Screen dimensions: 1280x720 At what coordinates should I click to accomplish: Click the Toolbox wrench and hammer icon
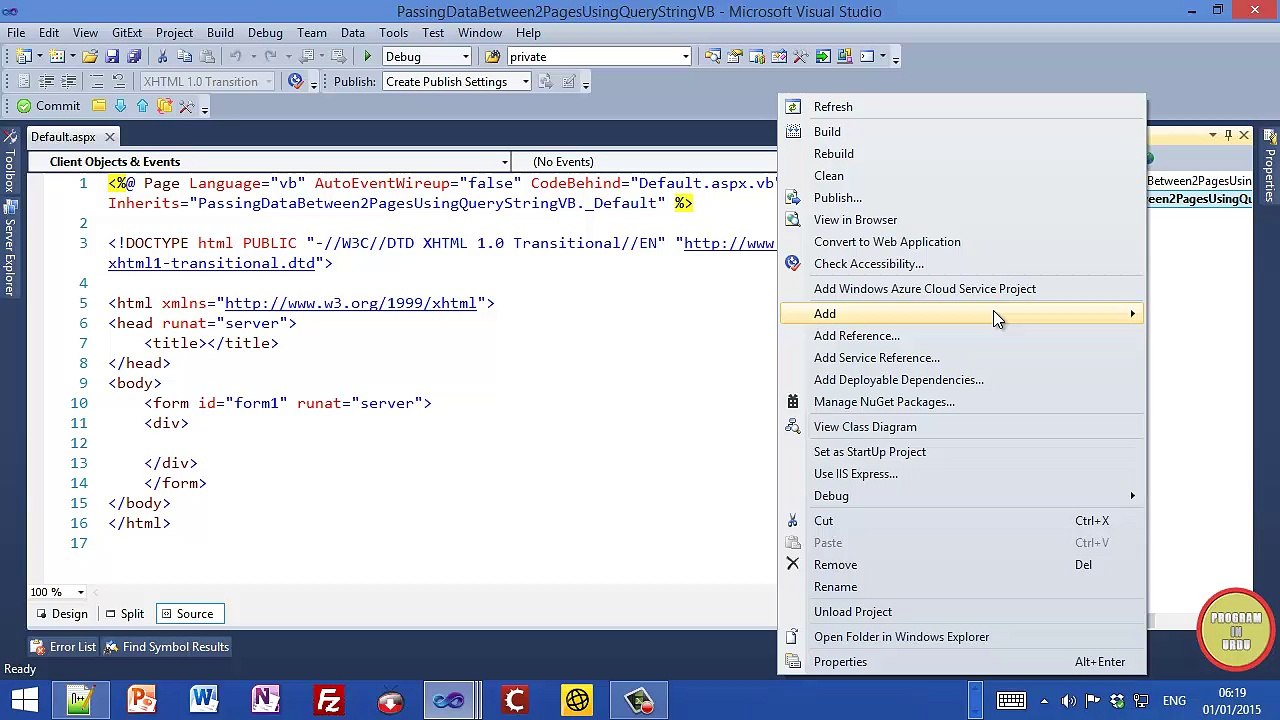pos(800,57)
